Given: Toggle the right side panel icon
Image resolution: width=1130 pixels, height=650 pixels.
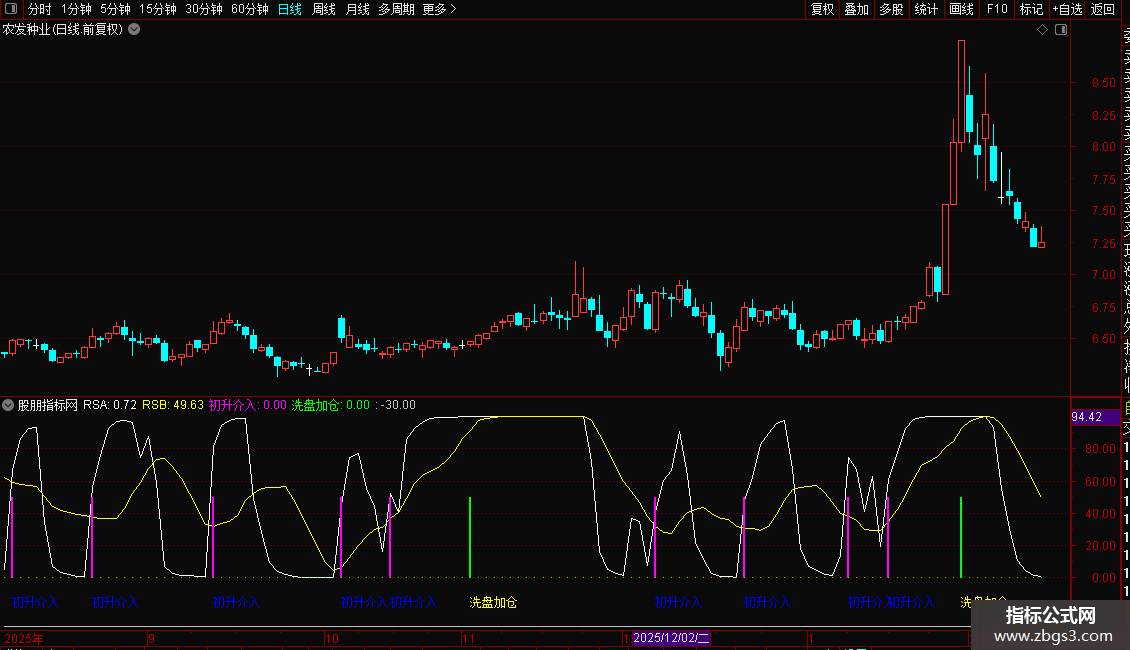Looking at the screenshot, I should [1061, 30].
